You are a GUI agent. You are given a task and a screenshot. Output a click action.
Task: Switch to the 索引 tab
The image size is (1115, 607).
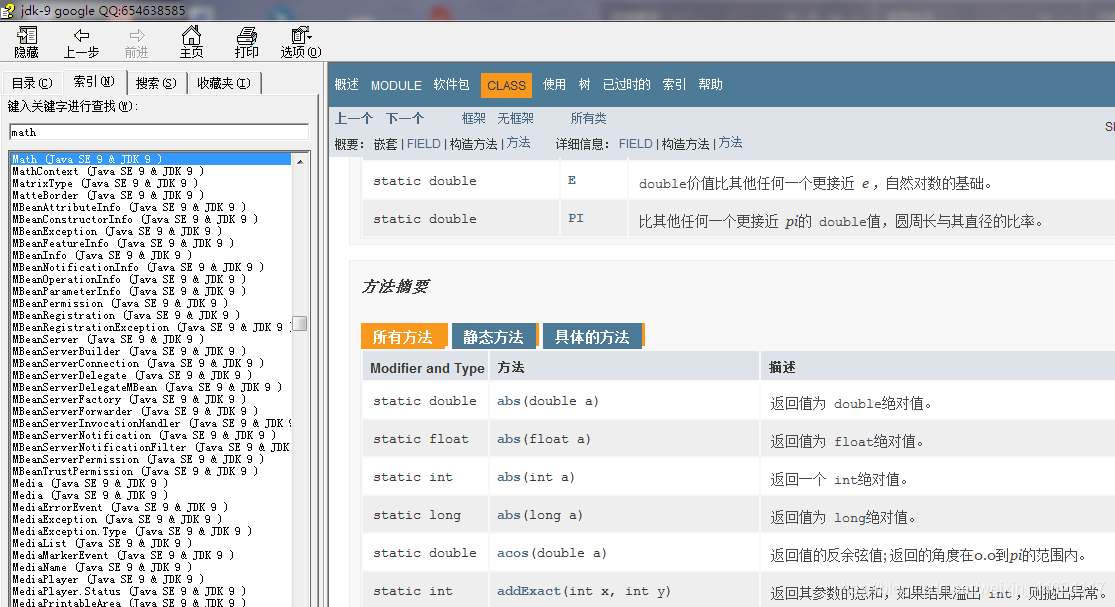pos(92,82)
